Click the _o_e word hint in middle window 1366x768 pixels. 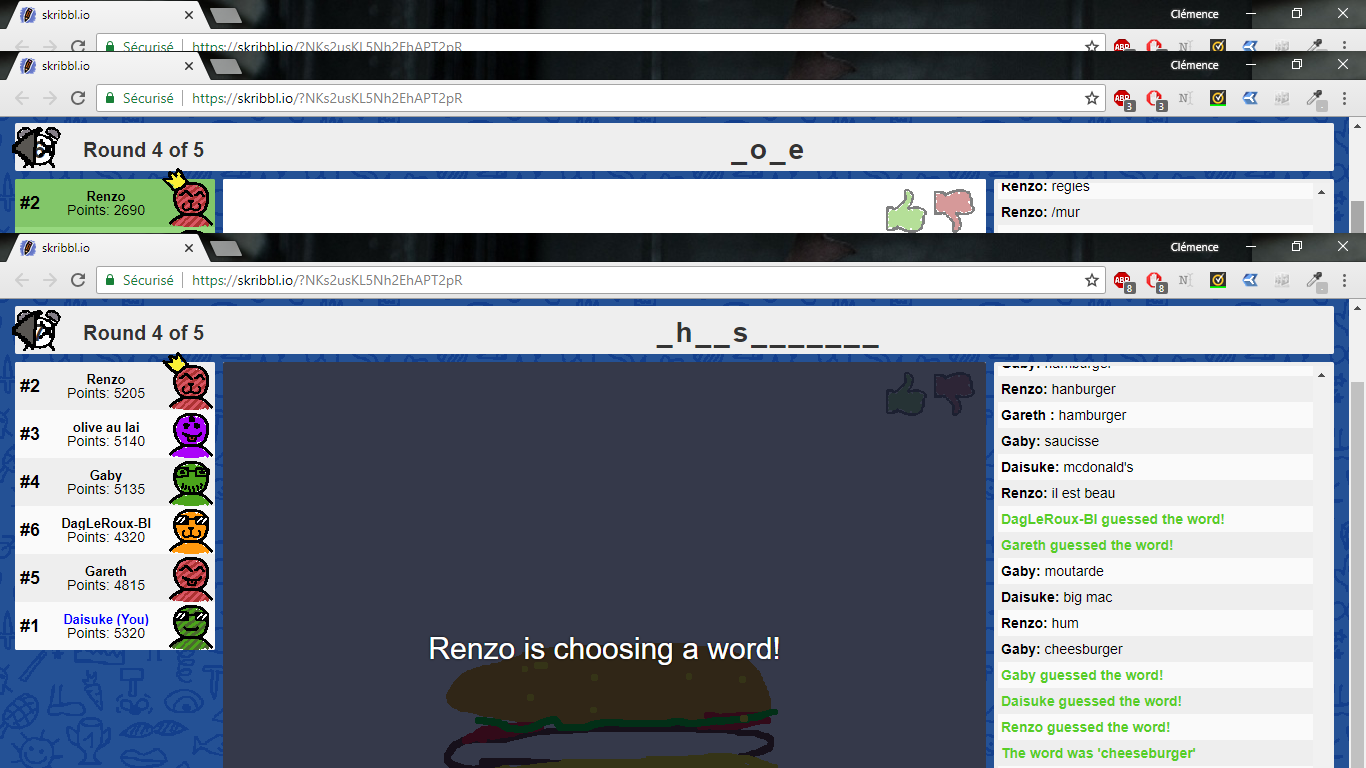767,151
